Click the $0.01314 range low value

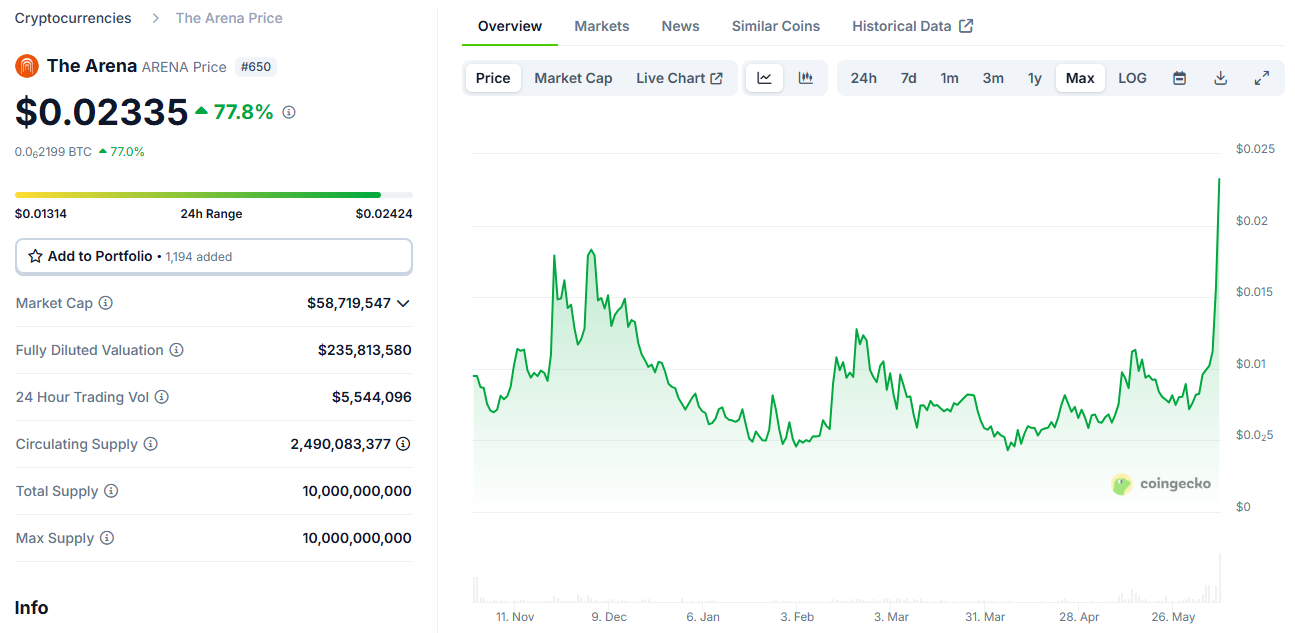41,214
